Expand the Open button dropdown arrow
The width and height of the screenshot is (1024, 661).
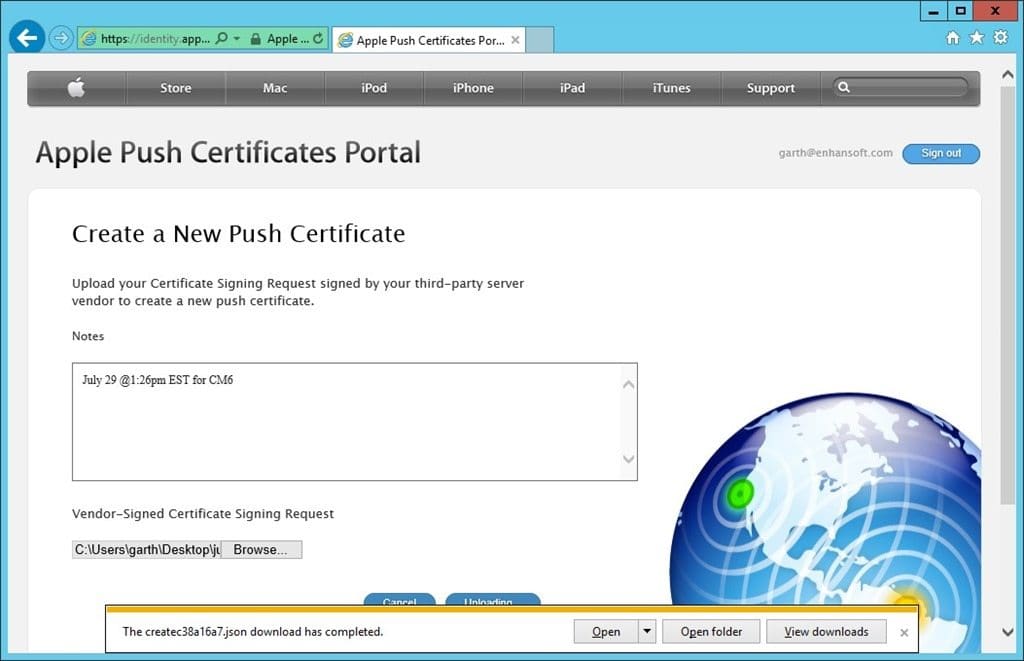647,632
